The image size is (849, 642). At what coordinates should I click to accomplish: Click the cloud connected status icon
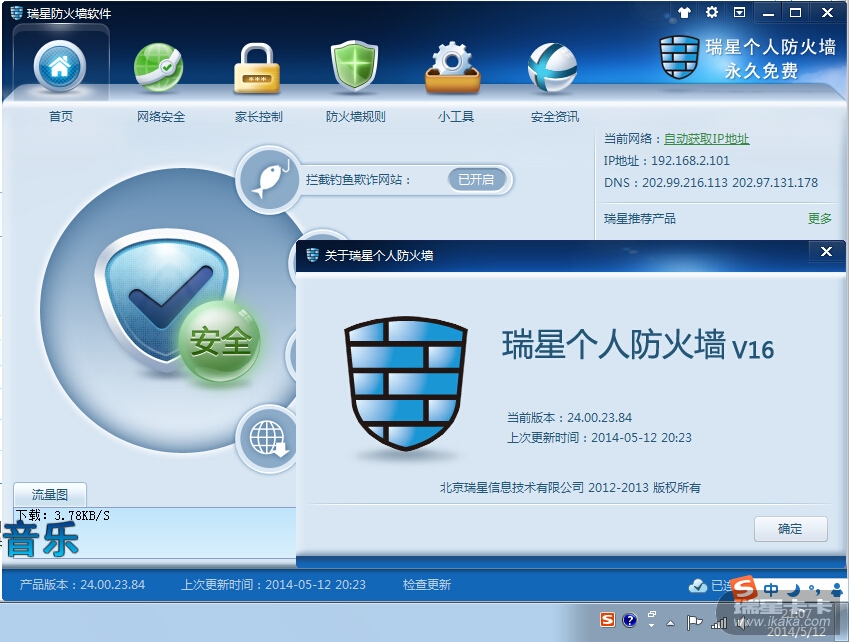(698, 585)
